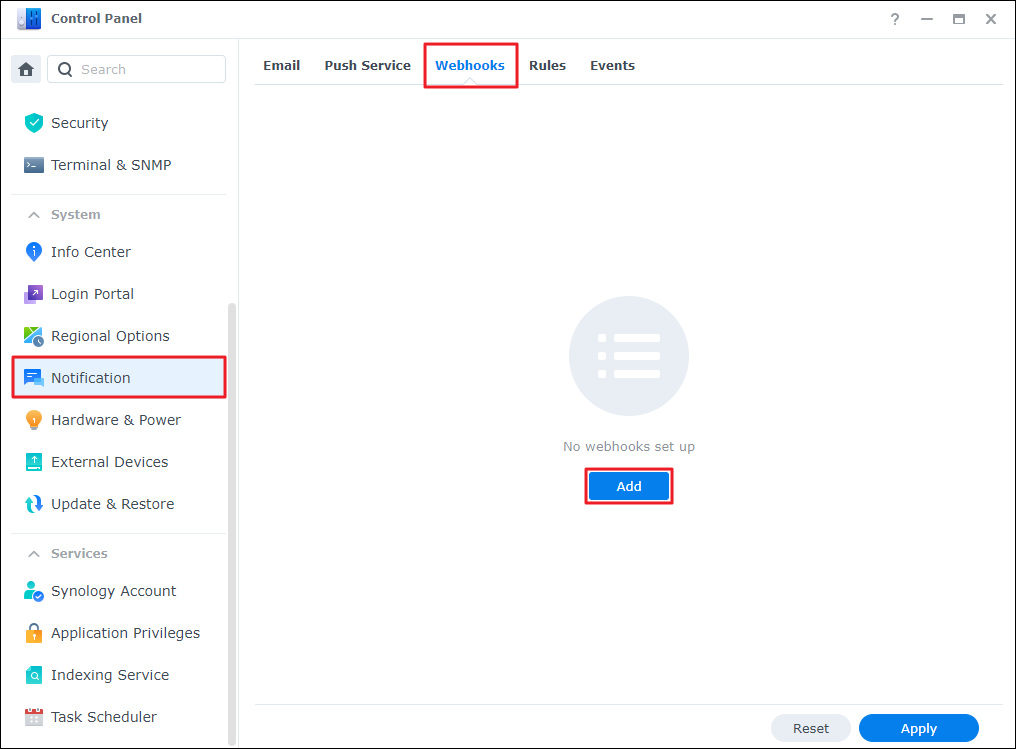Viewport: 1016px width, 749px height.
Task: Select Notification label in sidebar
Action: pos(91,378)
